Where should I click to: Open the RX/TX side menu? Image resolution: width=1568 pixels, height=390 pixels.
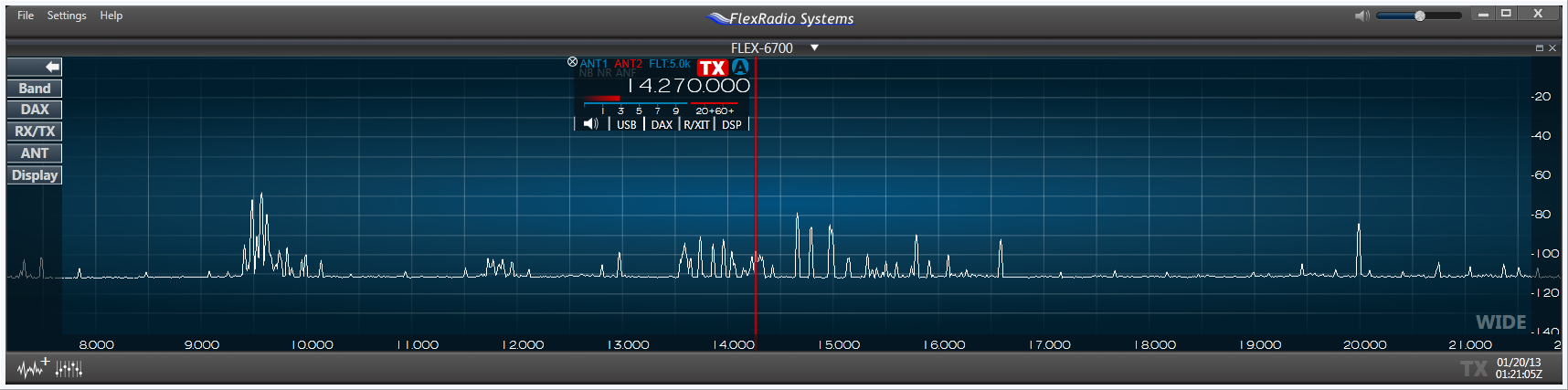(x=35, y=132)
